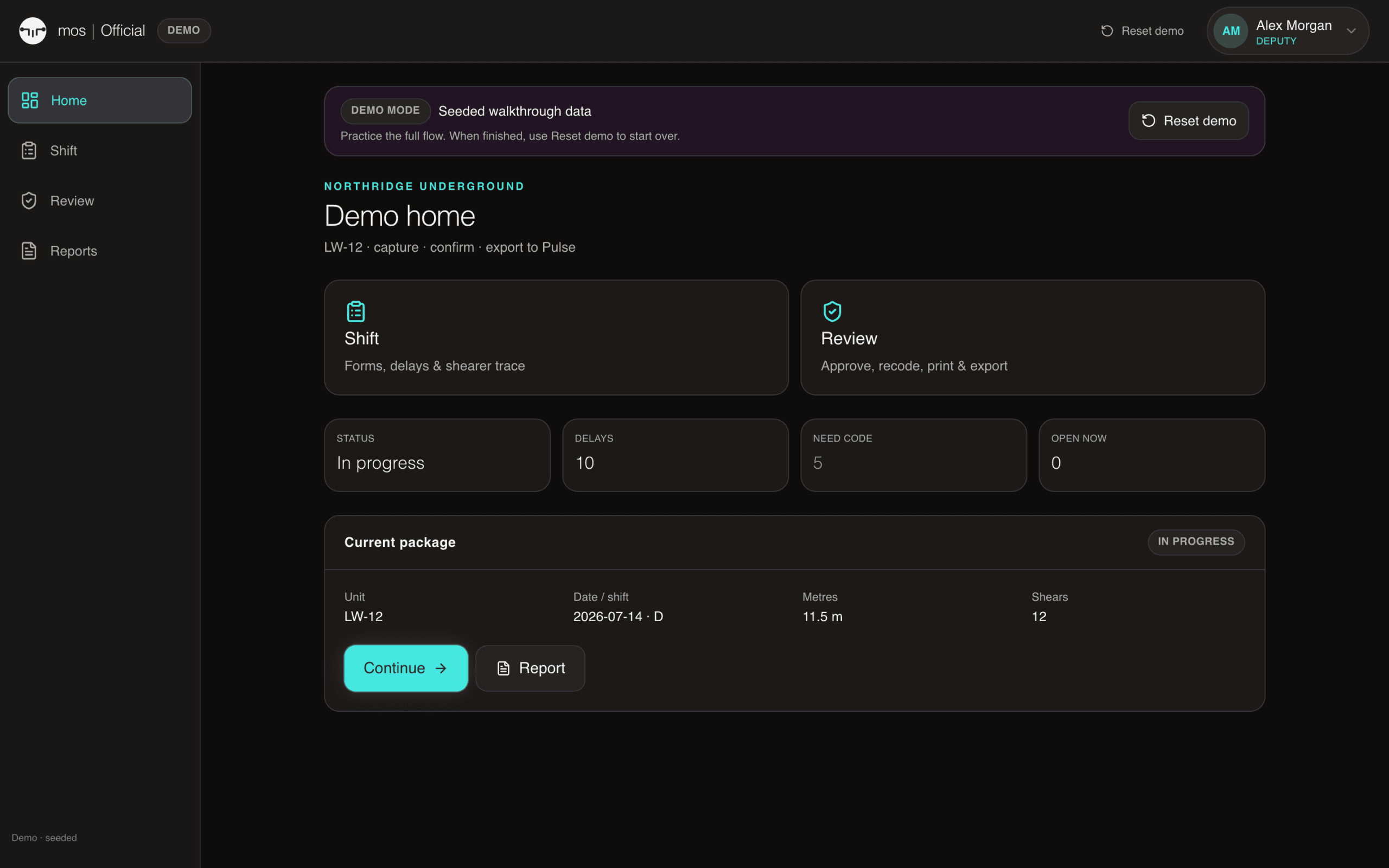Viewport: 1389px width, 868px height.
Task: Click the arrow icon on Continue button
Action: tap(441, 668)
